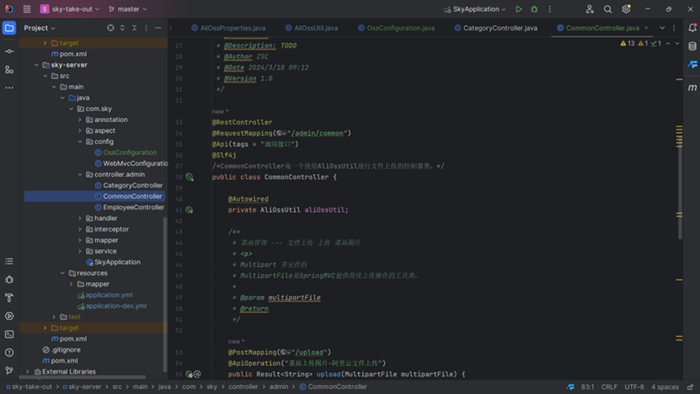Open the sky-take-out project dropdown
Viewport: 700px width, 394px height.
[x=70, y=9]
